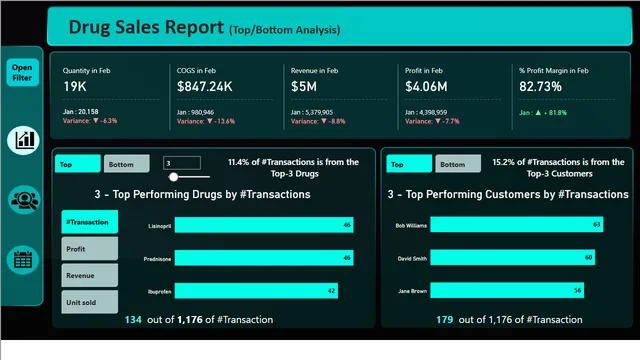Select Top in the drugs panel
The height and width of the screenshot is (360, 640).
78,164
